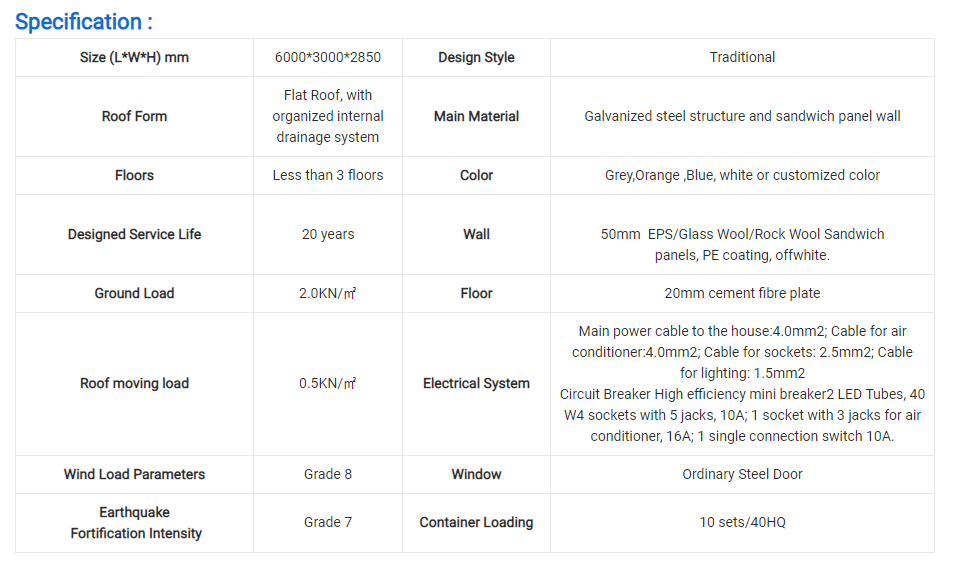Select the Design Style label cell
The width and height of the screenshot is (958, 561).
click(476, 58)
